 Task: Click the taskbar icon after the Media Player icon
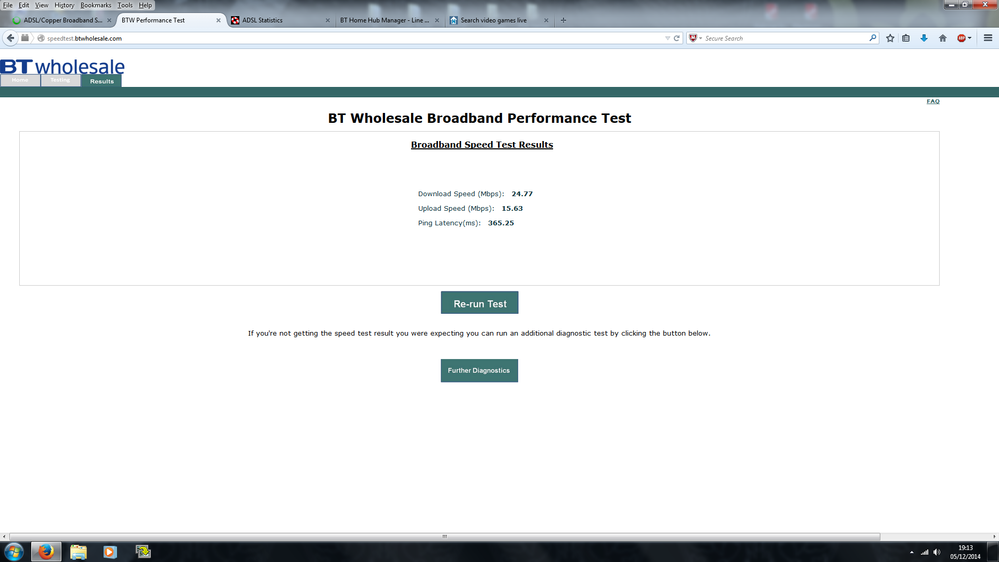pos(143,552)
